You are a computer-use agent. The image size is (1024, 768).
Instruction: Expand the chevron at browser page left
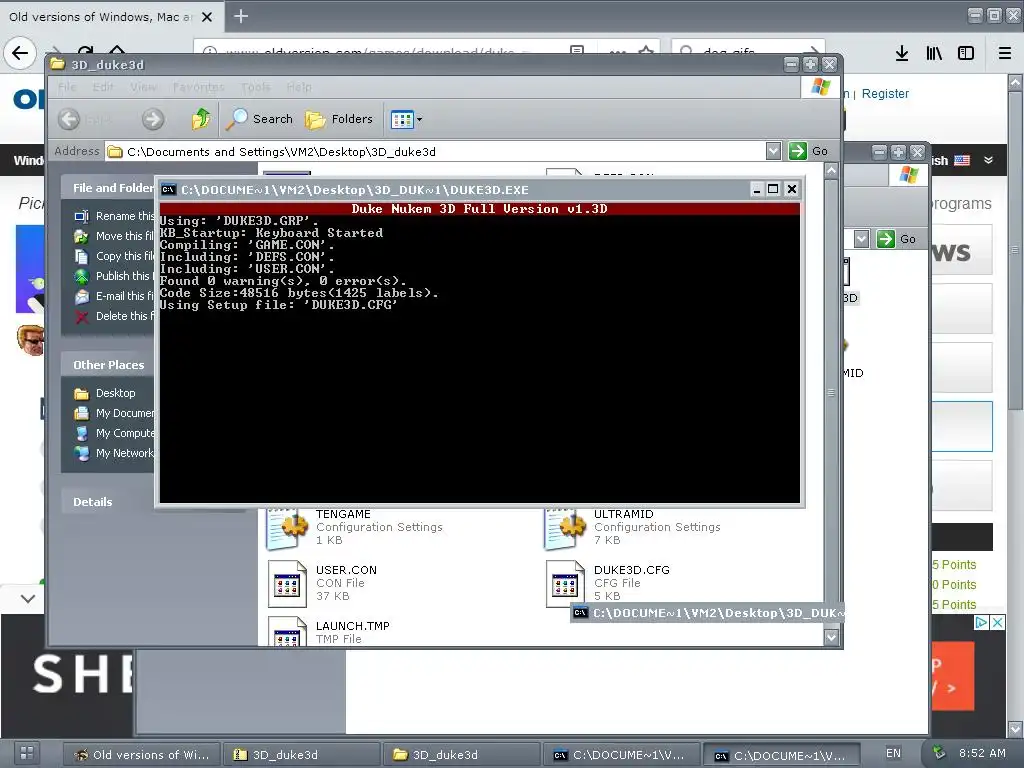coord(28,598)
